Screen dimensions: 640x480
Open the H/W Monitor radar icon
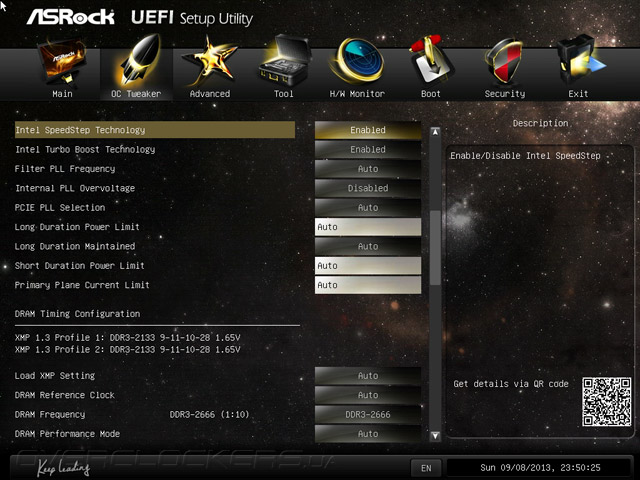coord(357,60)
